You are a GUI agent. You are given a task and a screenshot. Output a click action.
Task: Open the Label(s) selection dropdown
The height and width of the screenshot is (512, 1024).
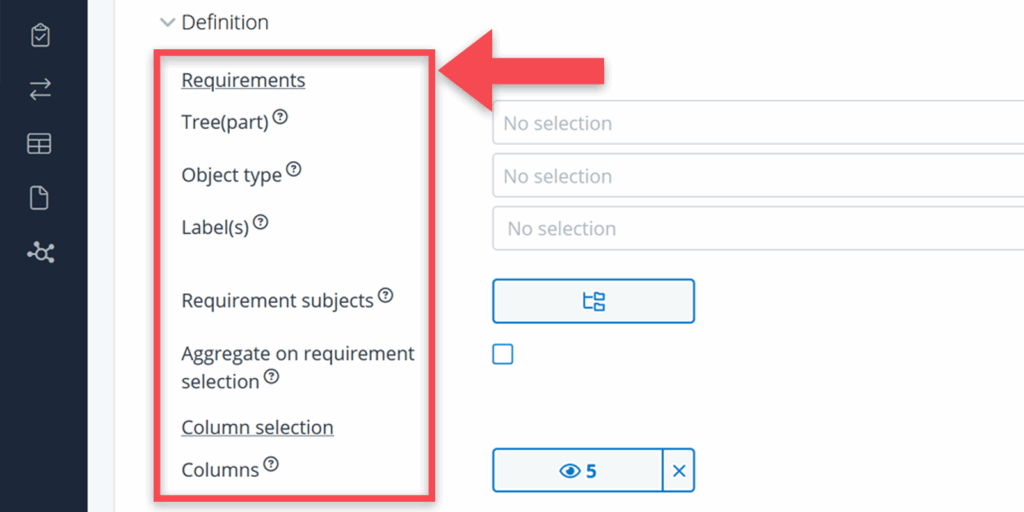click(758, 229)
